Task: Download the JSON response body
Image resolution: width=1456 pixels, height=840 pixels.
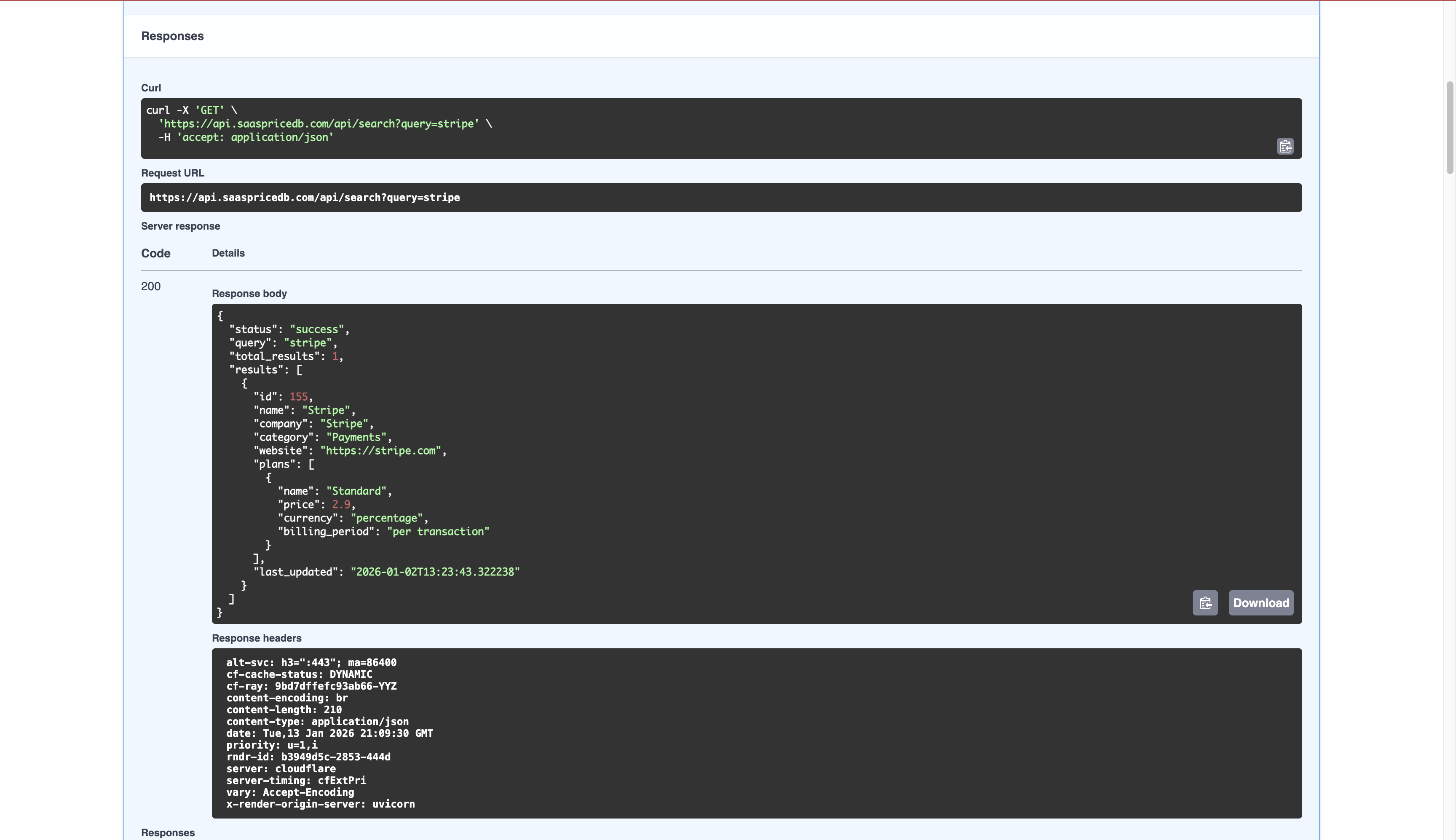Action: (1261, 602)
